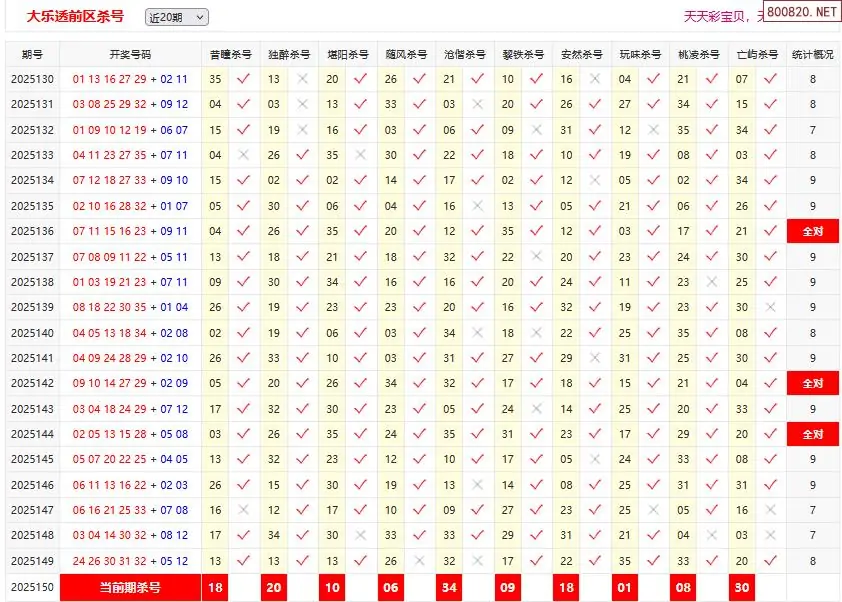Click the 800820.NET watermark box

(x=803, y=12)
